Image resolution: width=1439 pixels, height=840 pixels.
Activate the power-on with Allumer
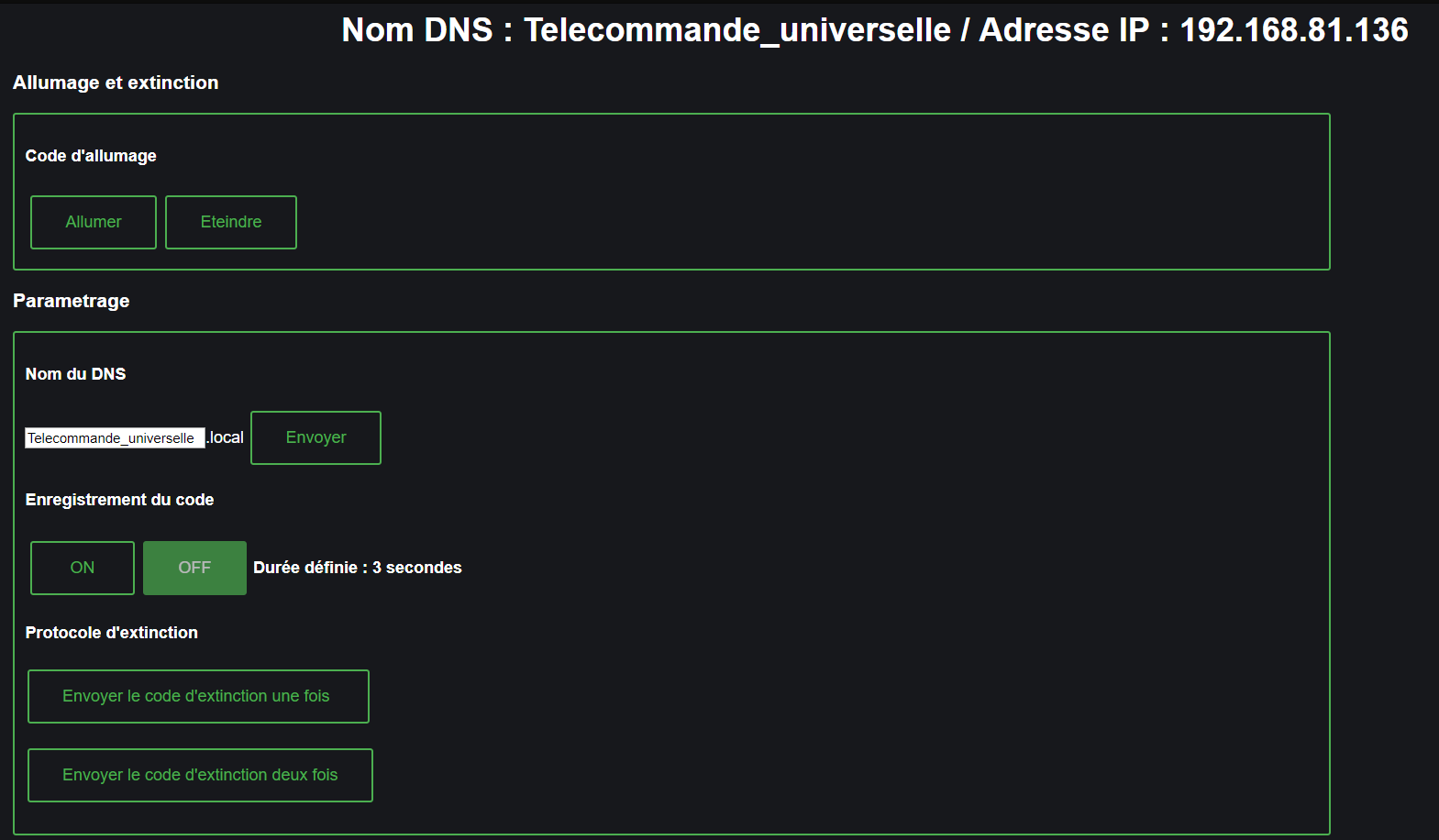(x=93, y=222)
